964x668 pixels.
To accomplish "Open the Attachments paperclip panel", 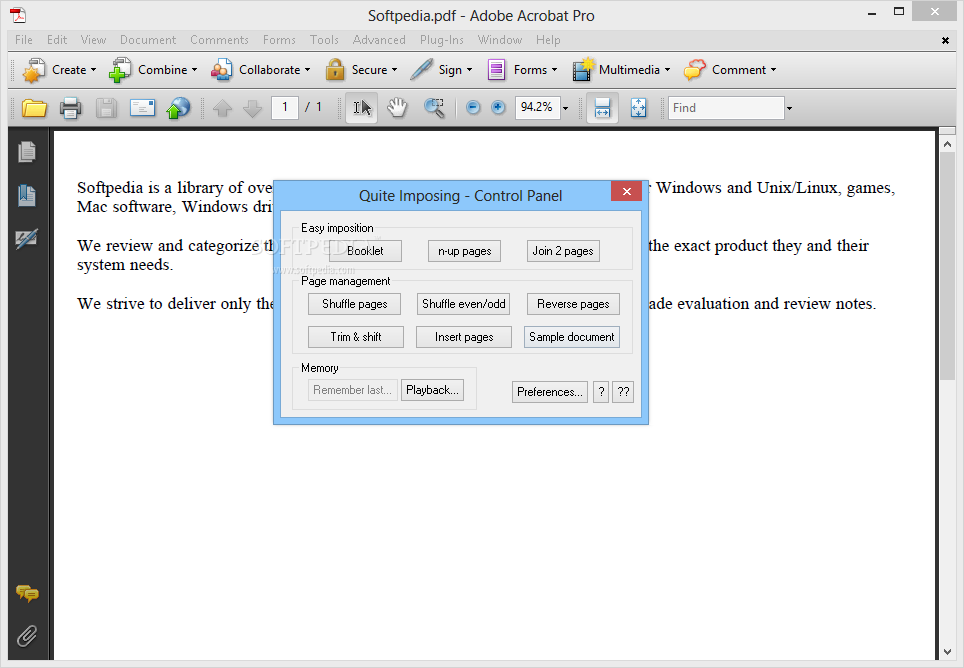I will coord(26,636).
